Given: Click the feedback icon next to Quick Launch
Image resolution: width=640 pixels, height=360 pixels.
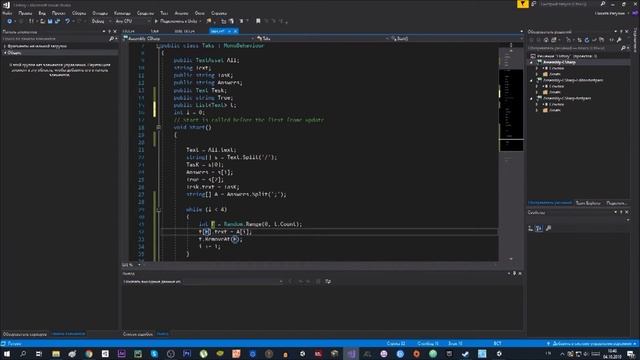Looking at the screenshot, I should click(534, 4).
